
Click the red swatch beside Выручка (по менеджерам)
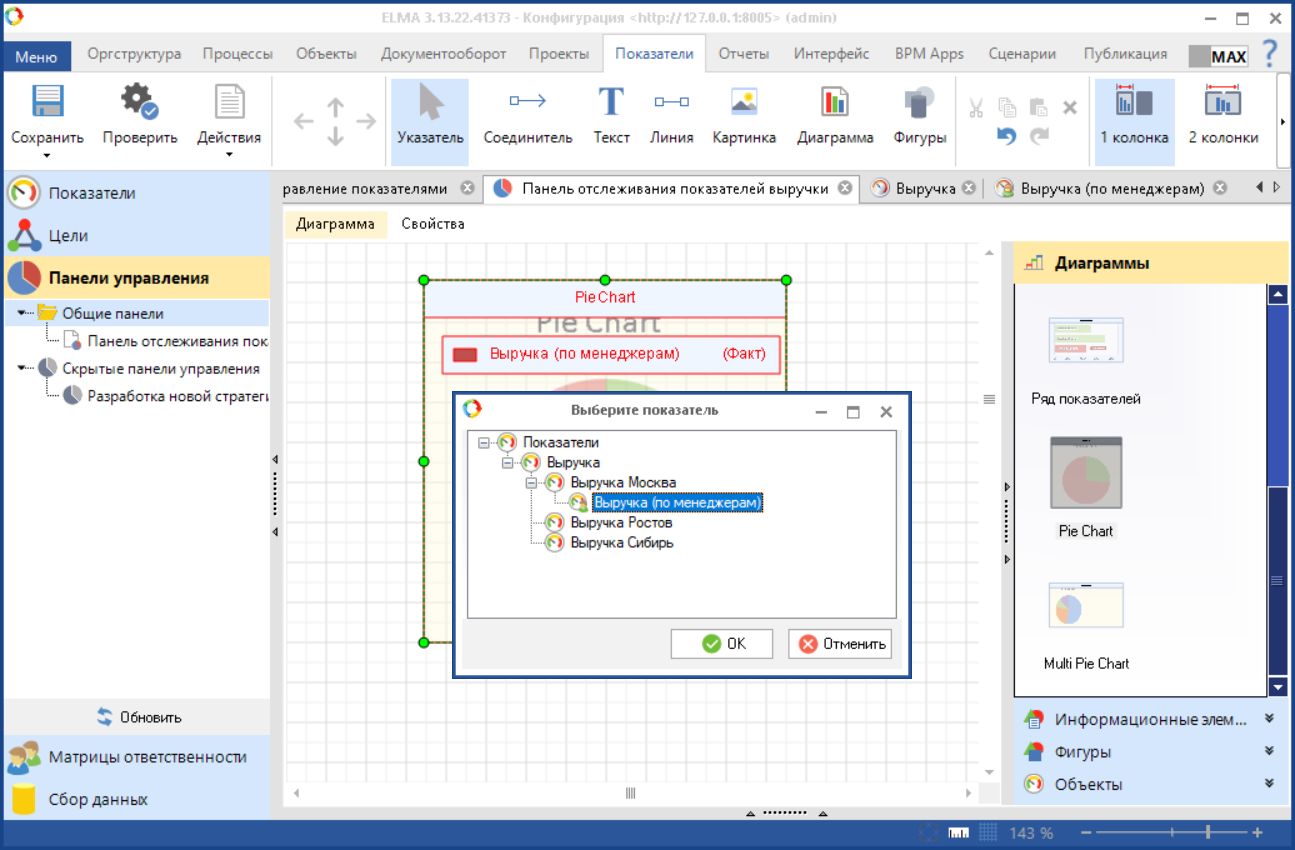[464, 354]
